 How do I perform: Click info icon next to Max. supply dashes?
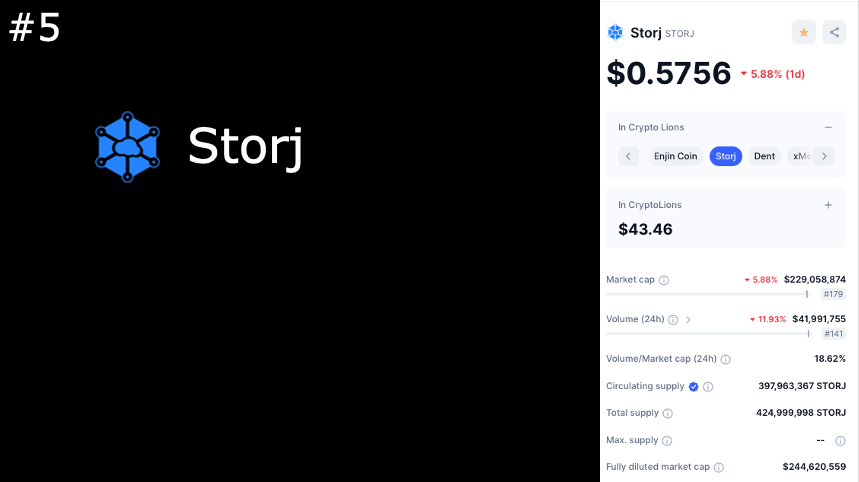[840, 440]
